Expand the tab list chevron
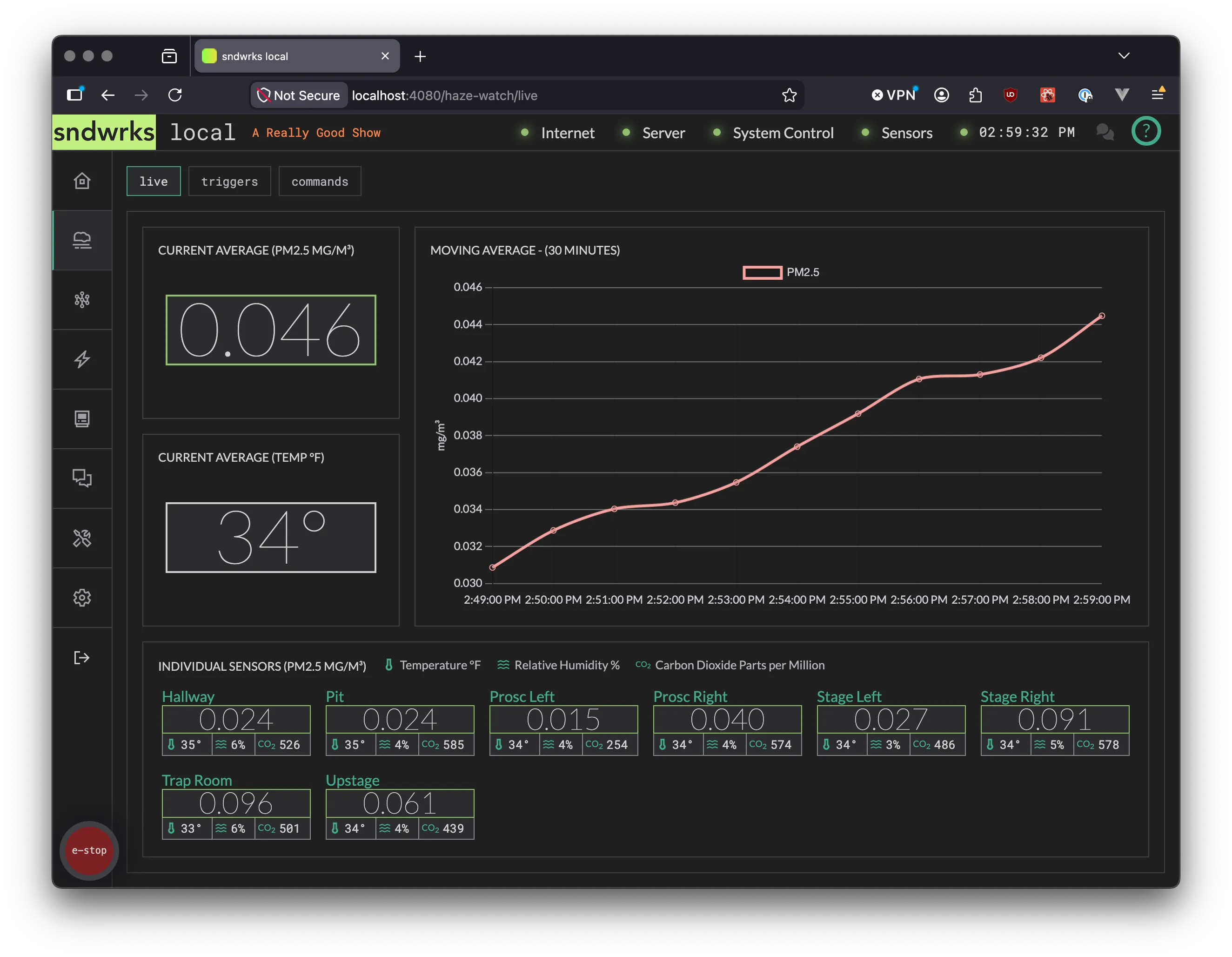Screen dimensions: 1232x957 pos(1124,56)
